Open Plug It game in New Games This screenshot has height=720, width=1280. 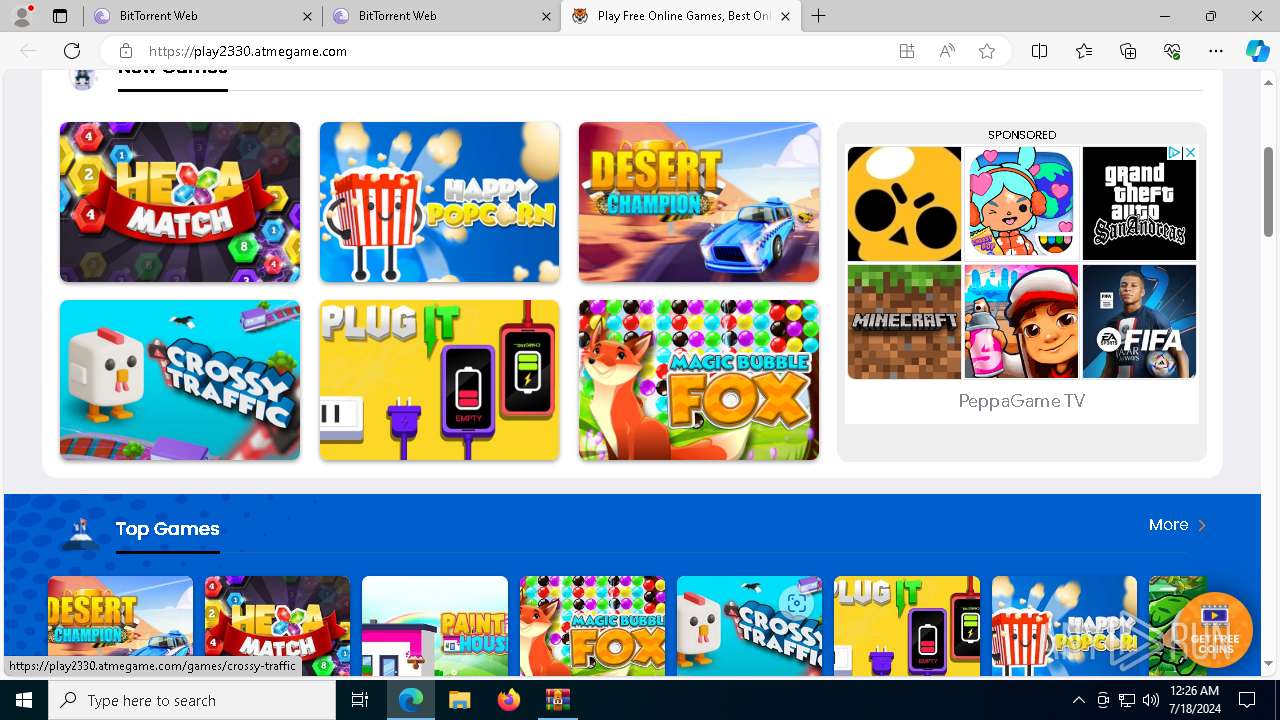[x=439, y=380]
